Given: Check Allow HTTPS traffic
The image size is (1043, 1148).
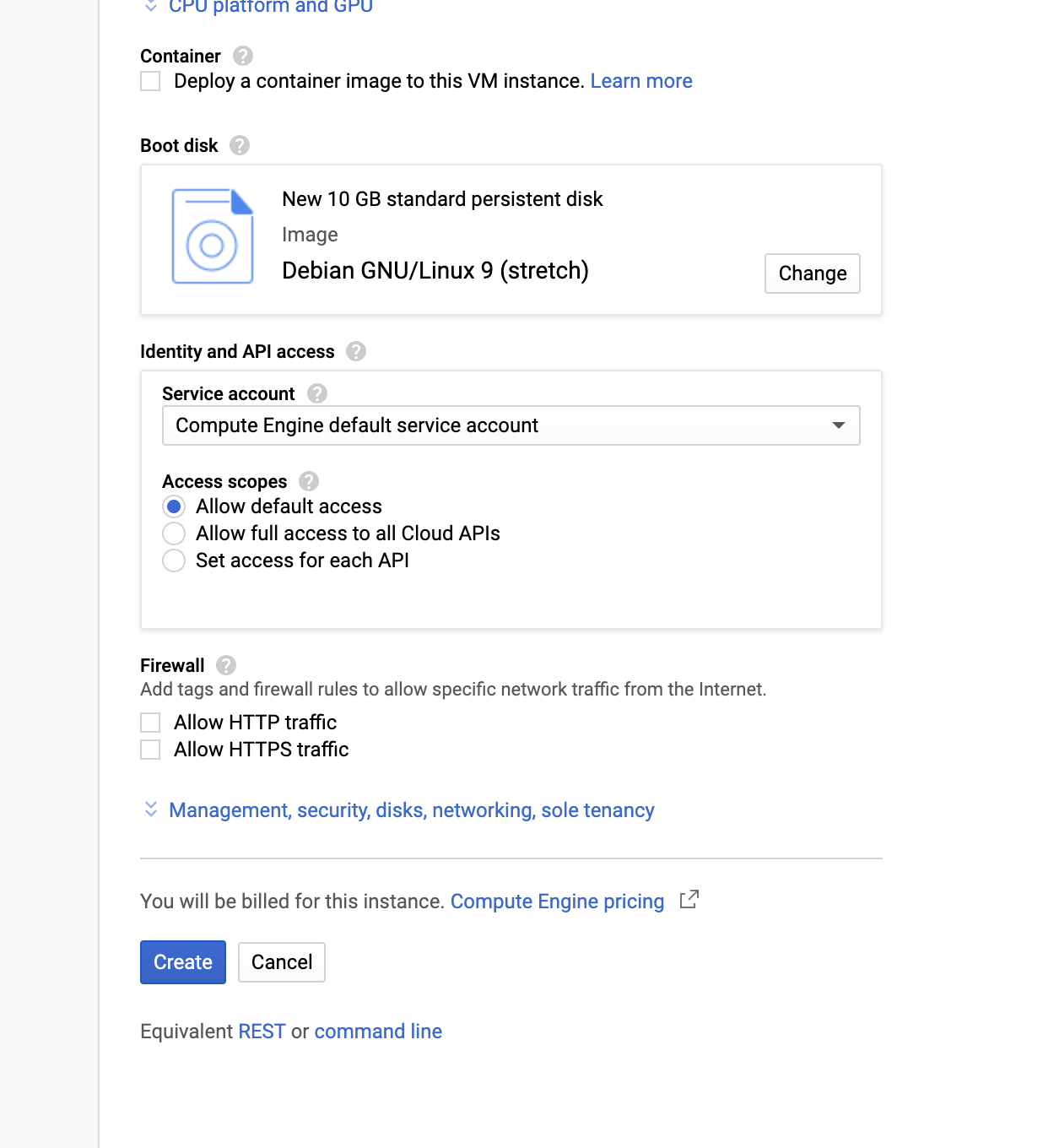Looking at the screenshot, I should (150, 750).
